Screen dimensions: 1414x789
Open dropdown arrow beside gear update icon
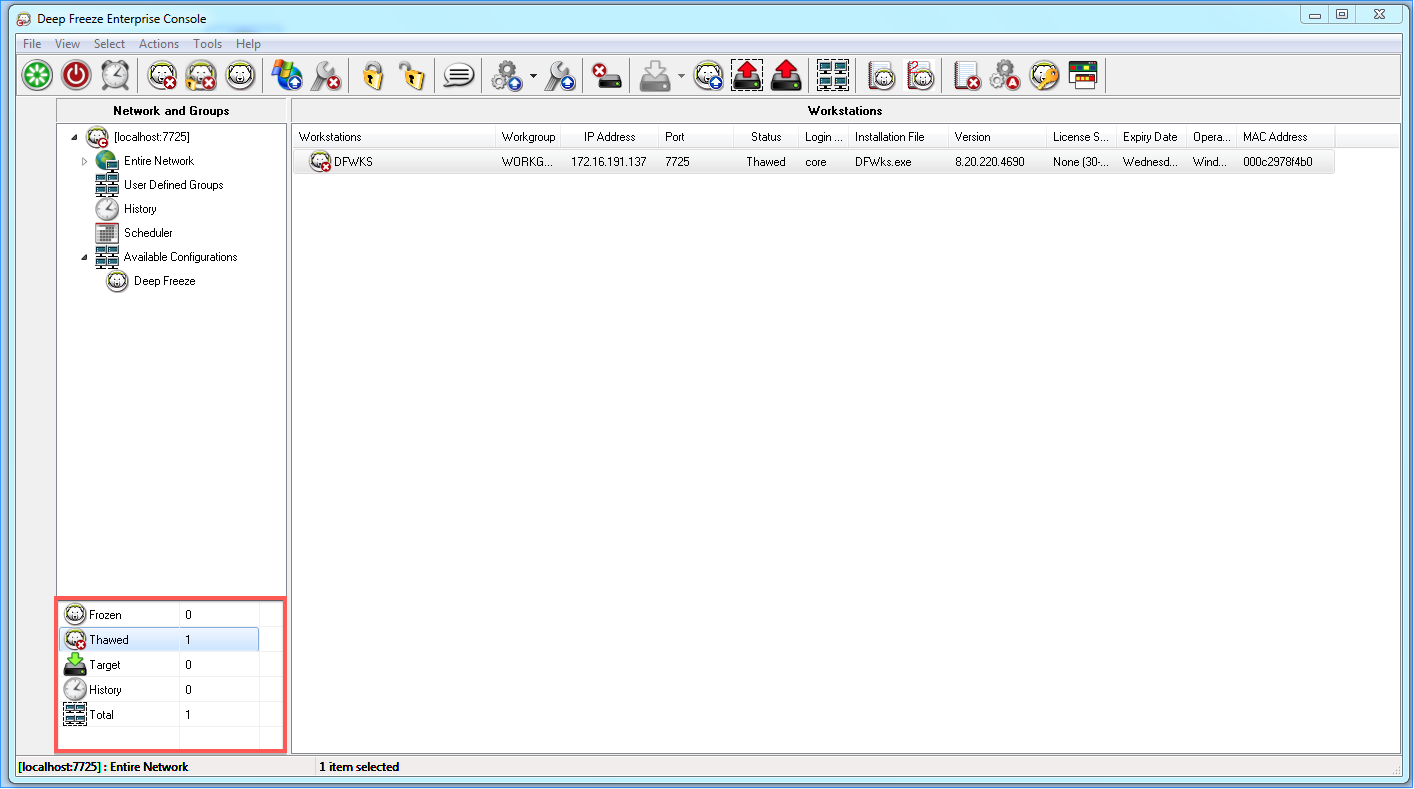(x=533, y=76)
